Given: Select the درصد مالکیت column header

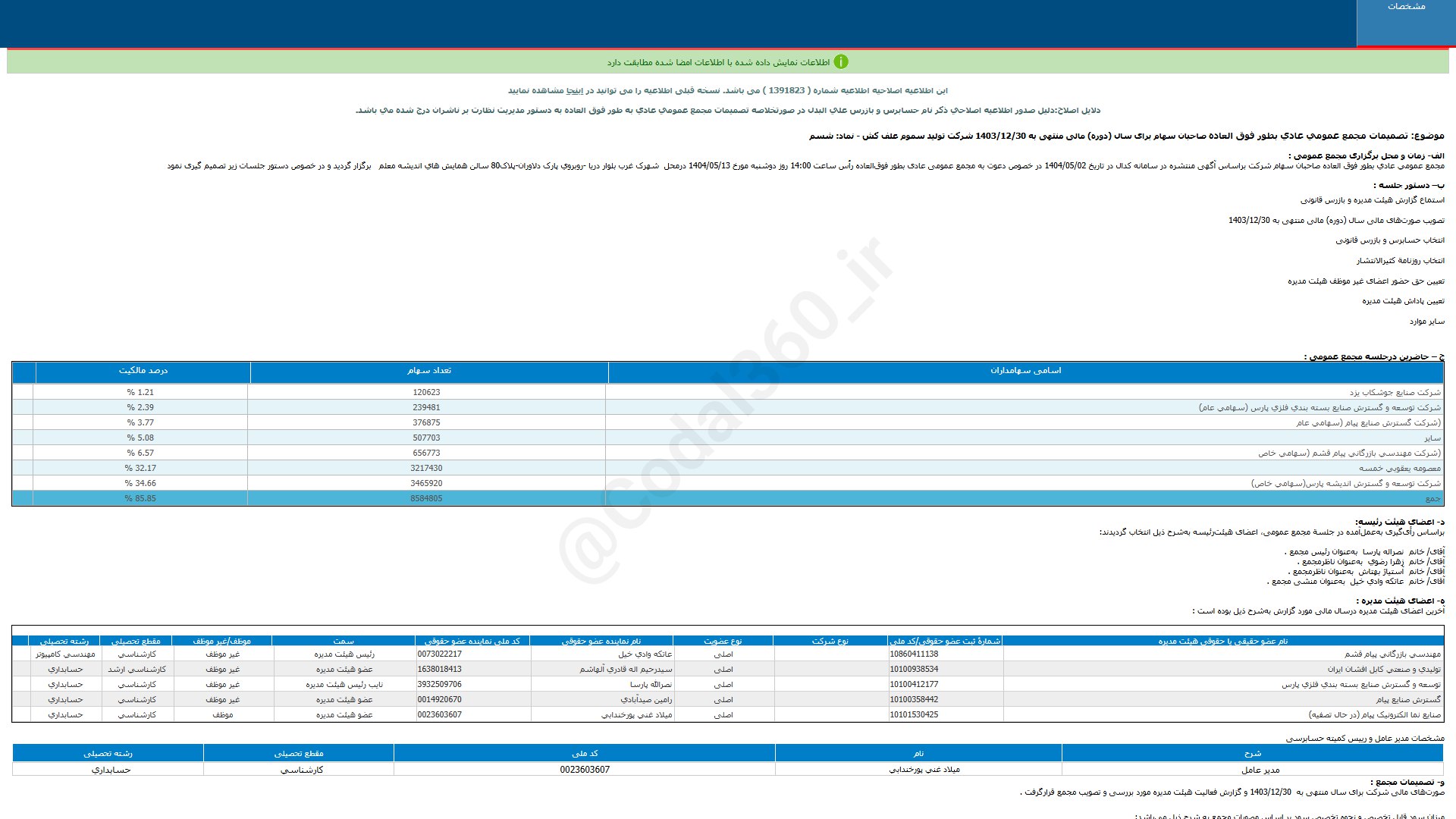Looking at the screenshot, I should coord(143,371).
